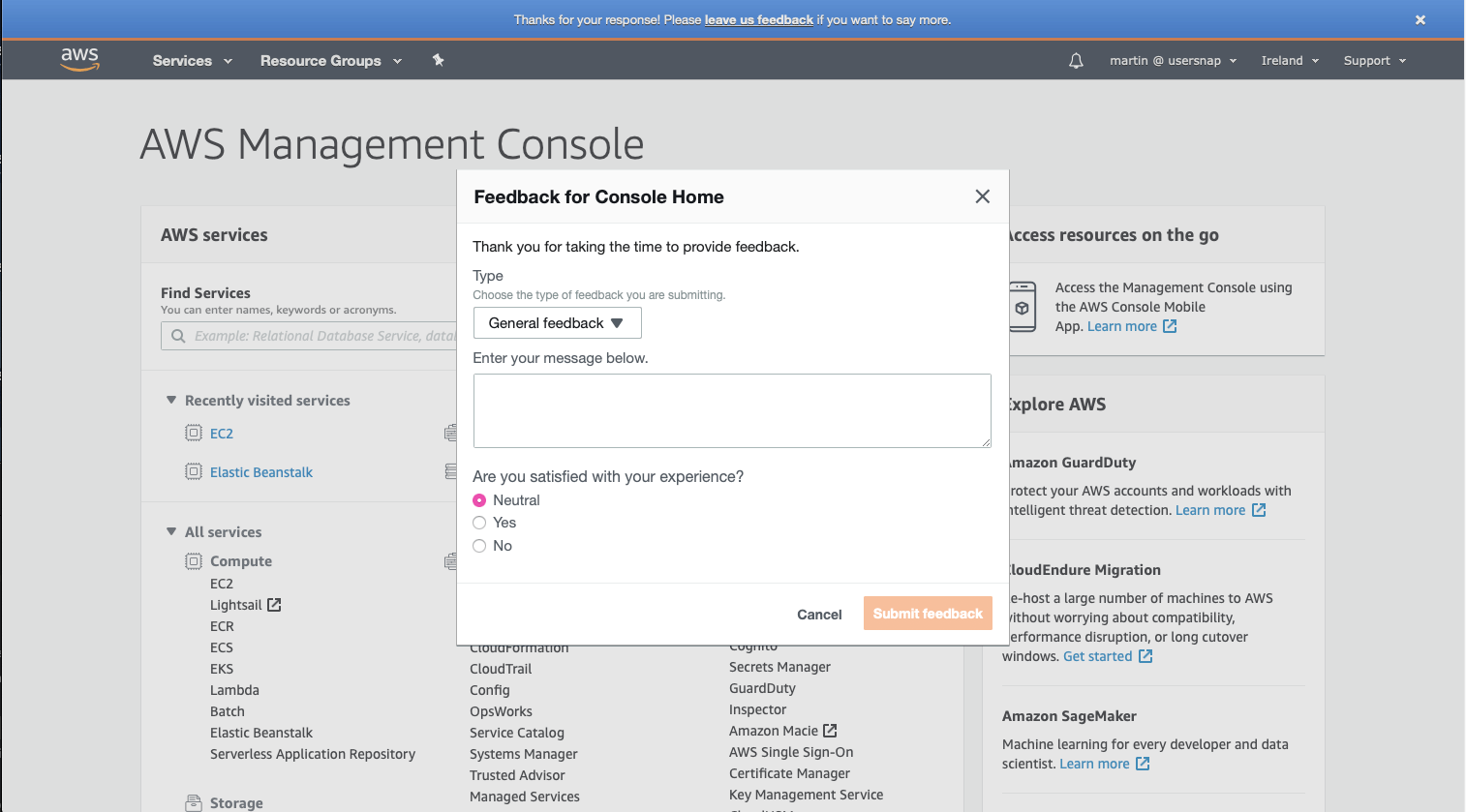Open EKS in the Compute list

coord(222,669)
